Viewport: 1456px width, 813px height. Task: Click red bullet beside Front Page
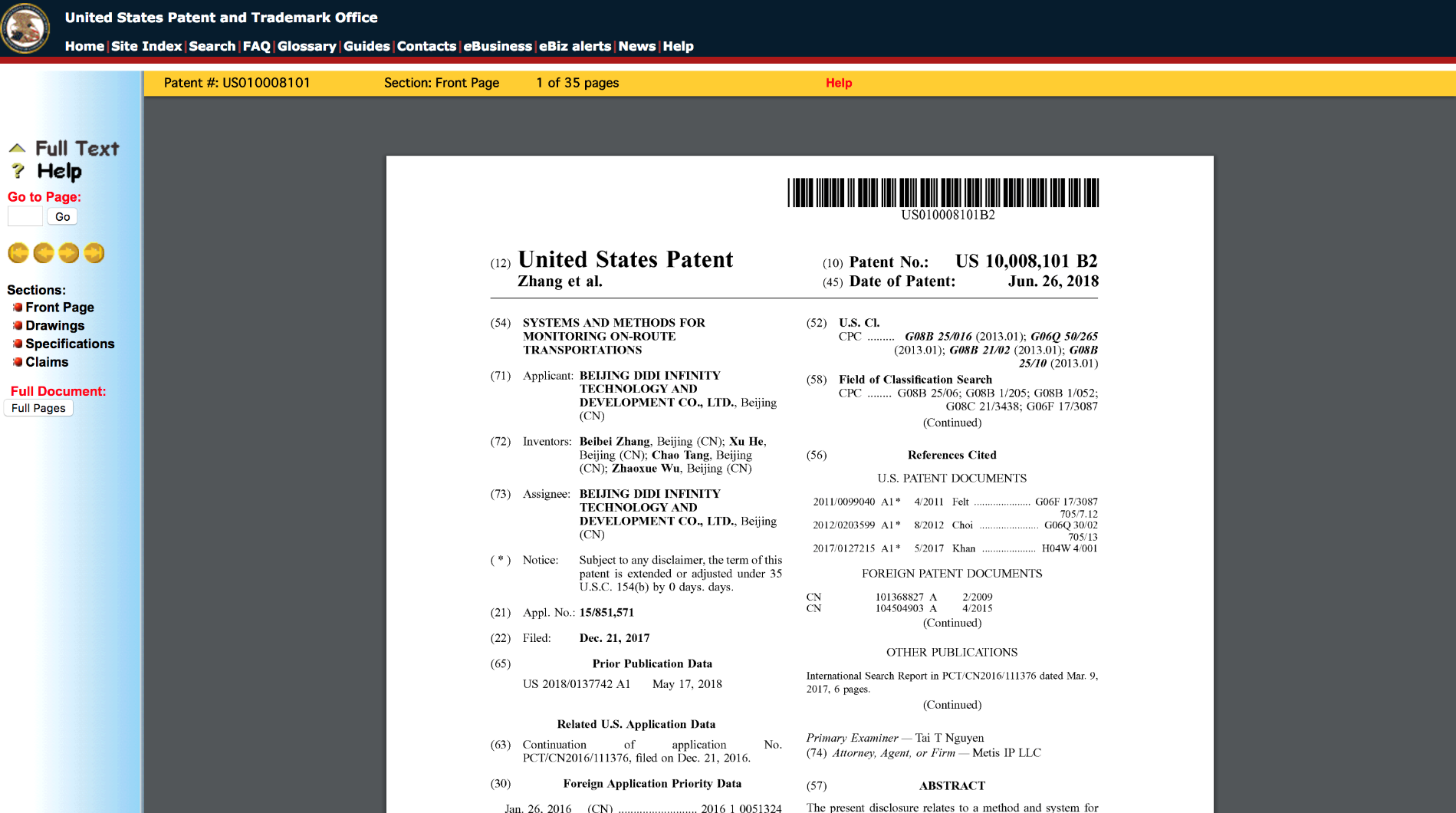click(x=17, y=307)
